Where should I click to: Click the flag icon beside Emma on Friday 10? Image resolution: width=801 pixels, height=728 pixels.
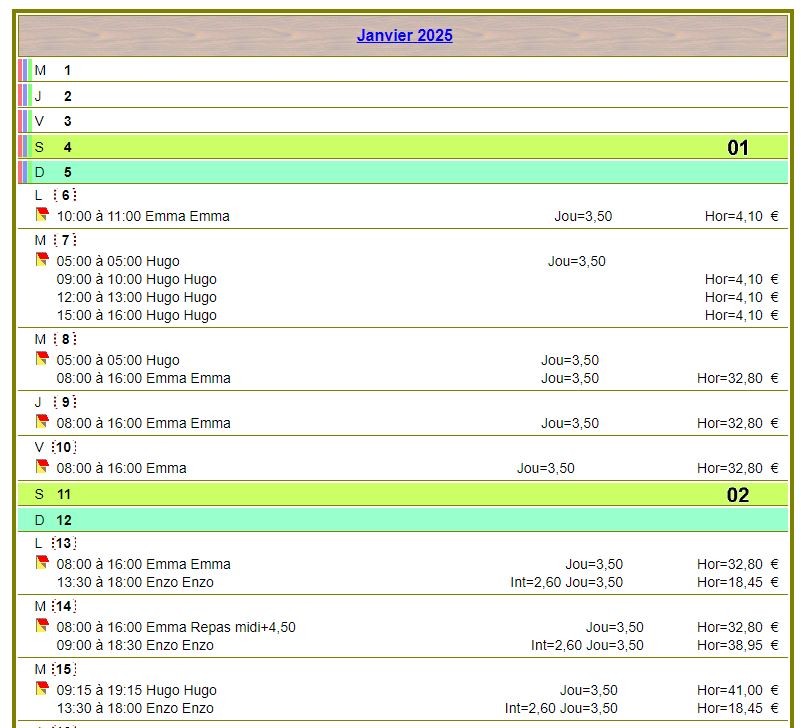point(41,467)
